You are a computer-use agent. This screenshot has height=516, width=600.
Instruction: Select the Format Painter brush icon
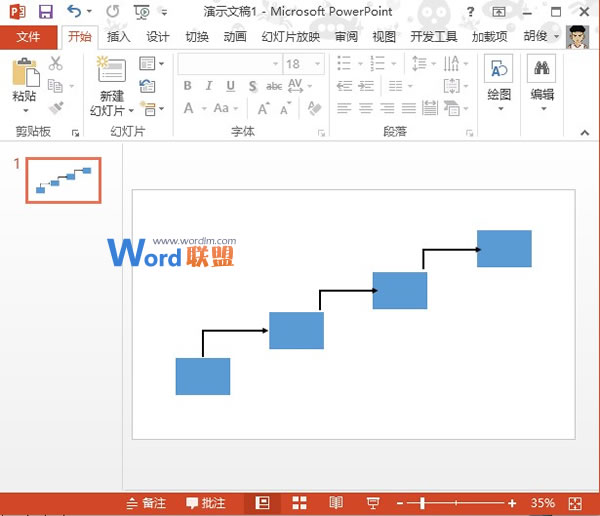[x=56, y=108]
